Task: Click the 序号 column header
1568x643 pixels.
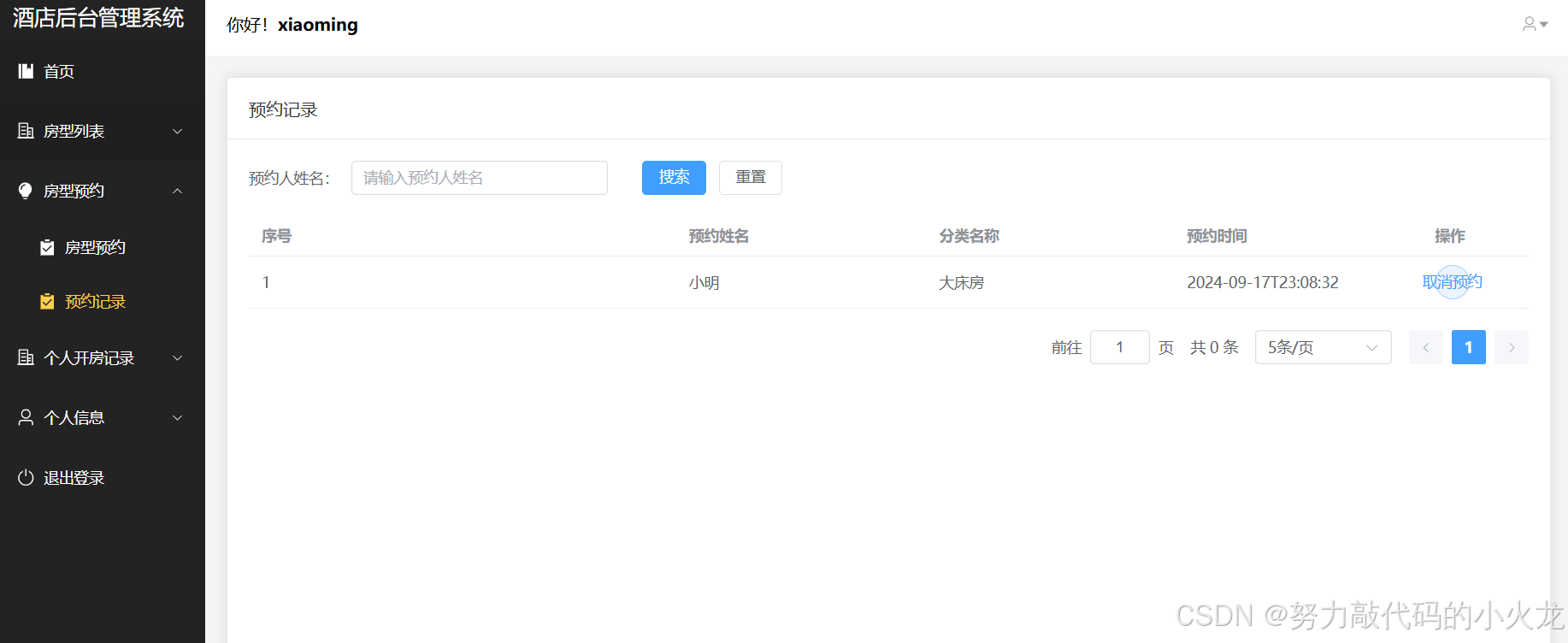Action: (x=276, y=236)
